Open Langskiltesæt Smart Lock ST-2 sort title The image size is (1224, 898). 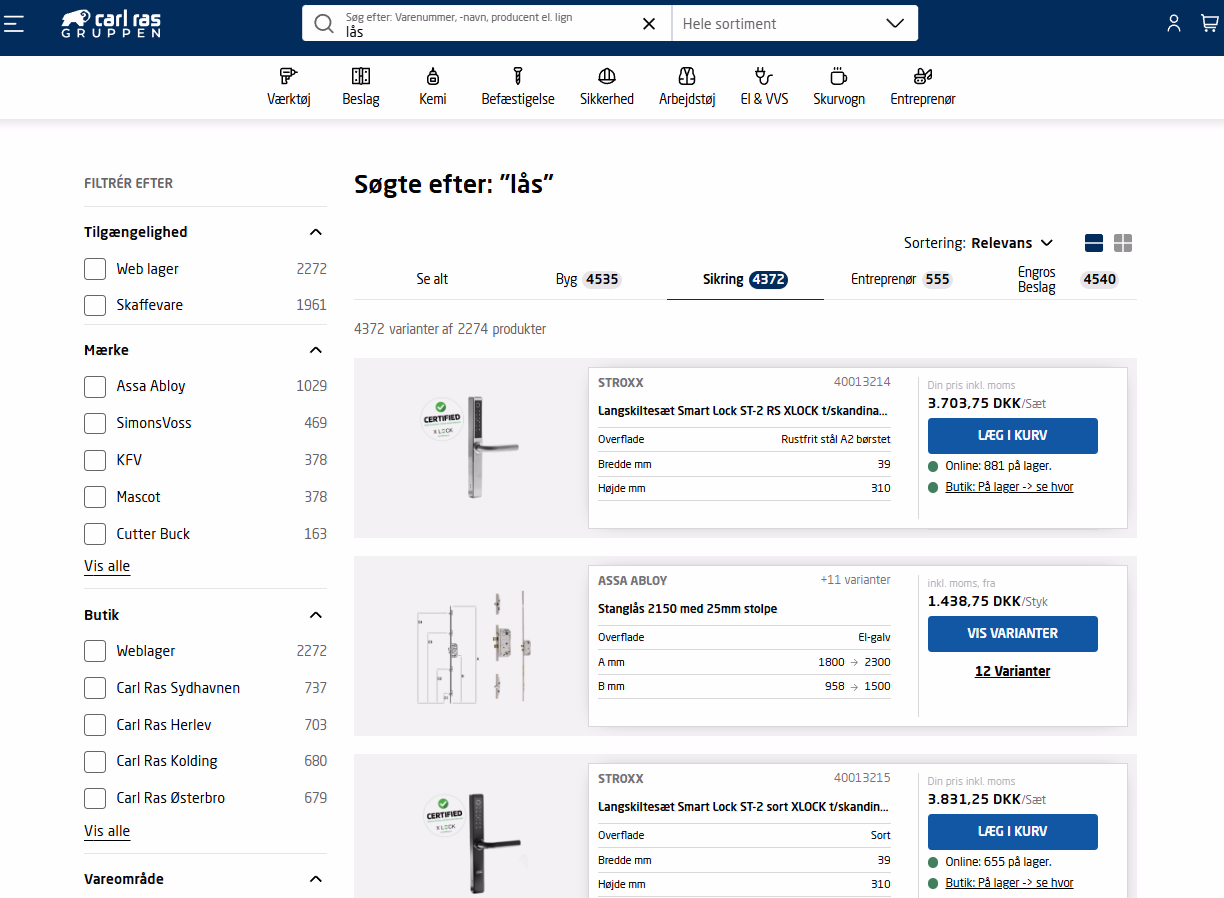tap(742, 806)
